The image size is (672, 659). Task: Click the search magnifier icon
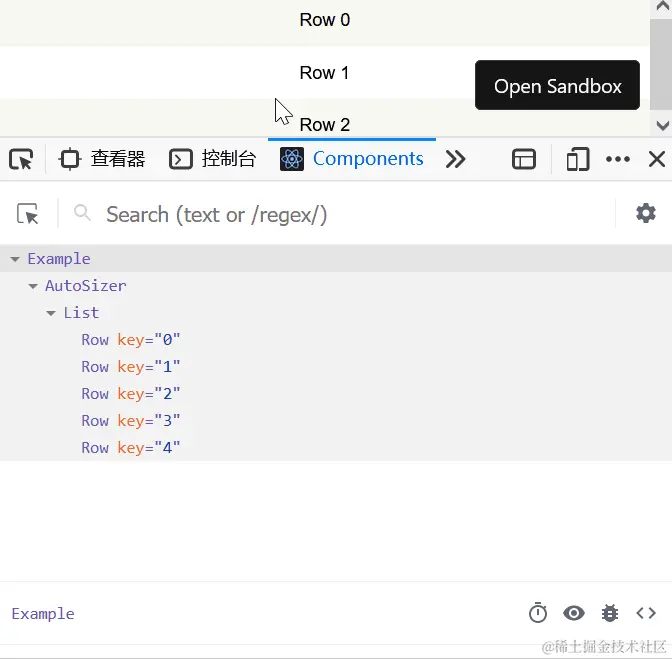(x=82, y=213)
